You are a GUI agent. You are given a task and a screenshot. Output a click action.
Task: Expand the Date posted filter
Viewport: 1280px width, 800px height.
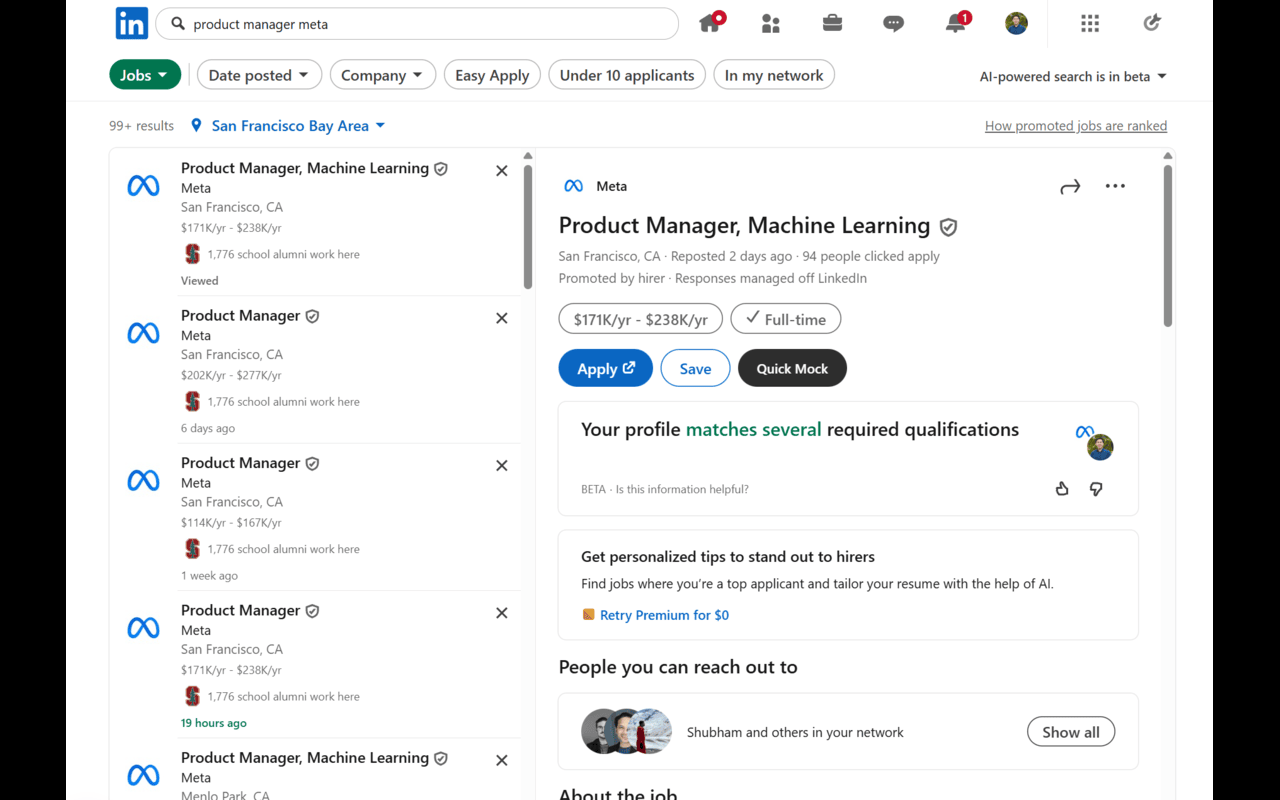(260, 75)
